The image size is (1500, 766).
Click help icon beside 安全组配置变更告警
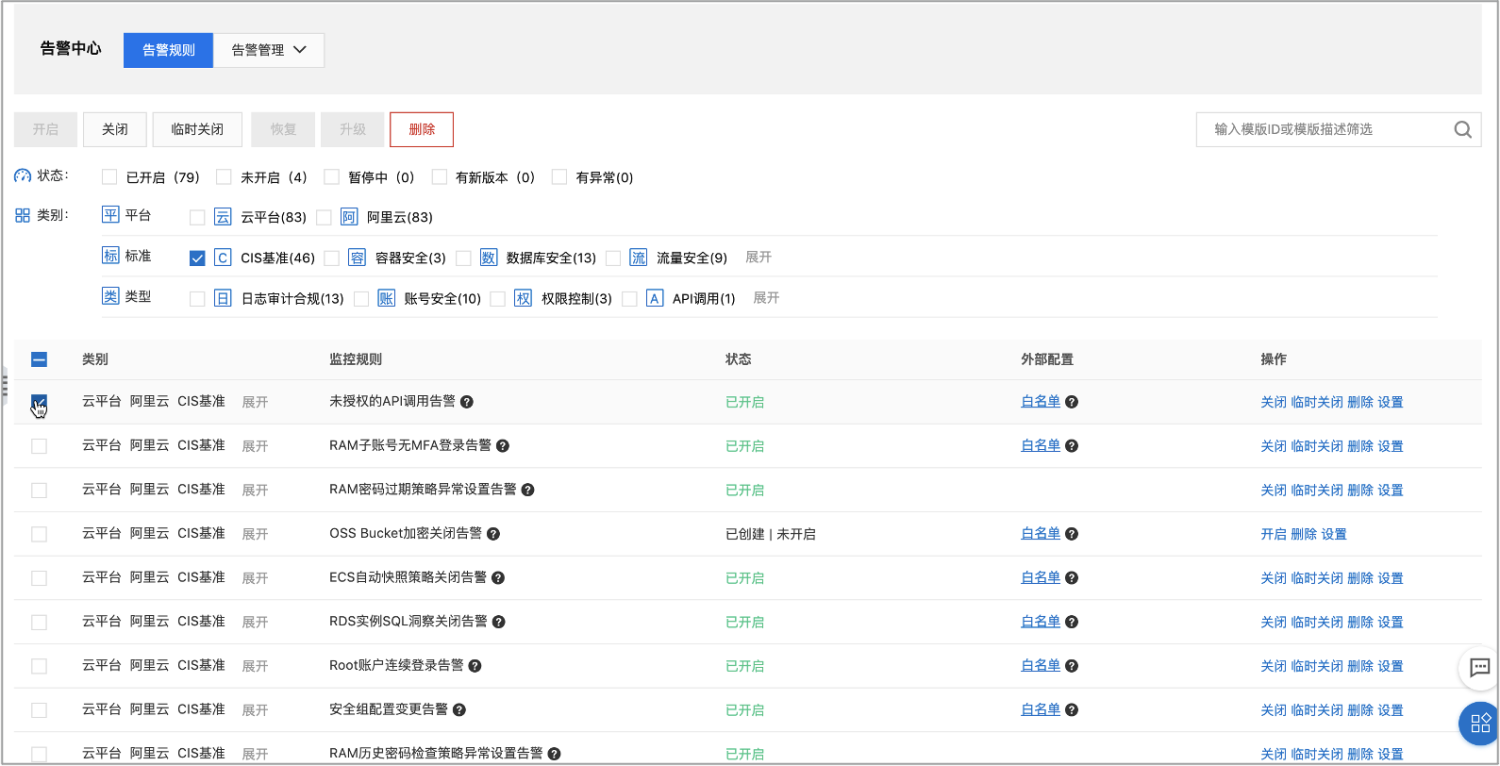click(459, 710)
